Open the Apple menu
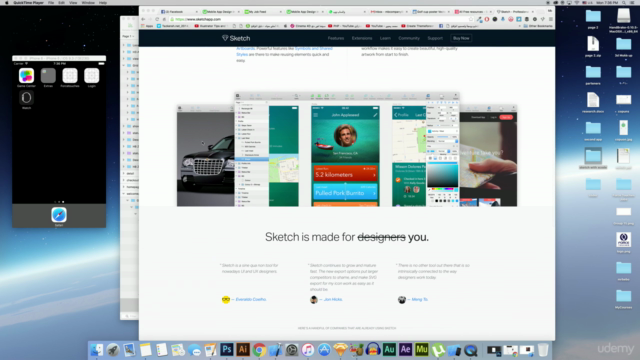 [6, 2]
